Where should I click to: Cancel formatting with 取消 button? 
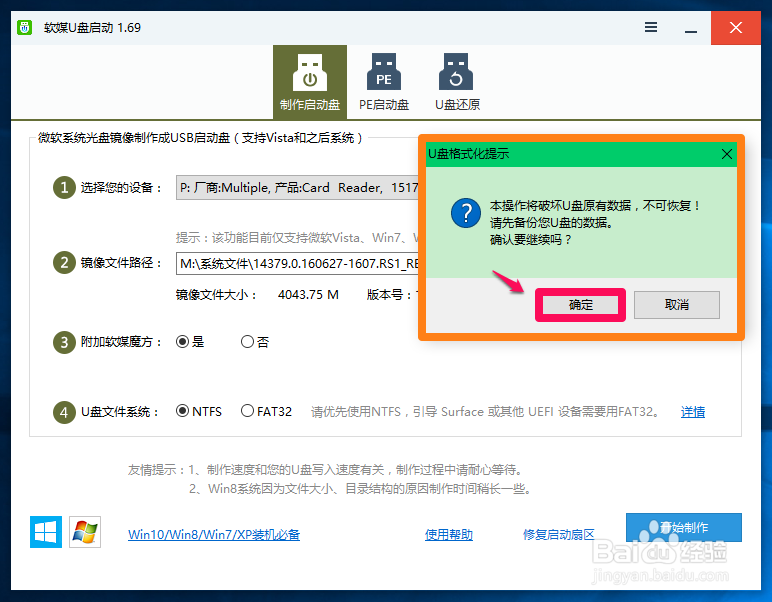coord(676,305)
